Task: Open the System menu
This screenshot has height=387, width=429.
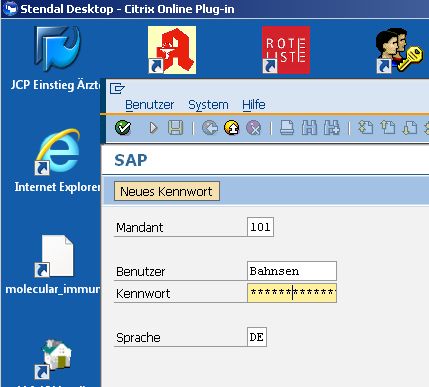Action: point(208,105)
